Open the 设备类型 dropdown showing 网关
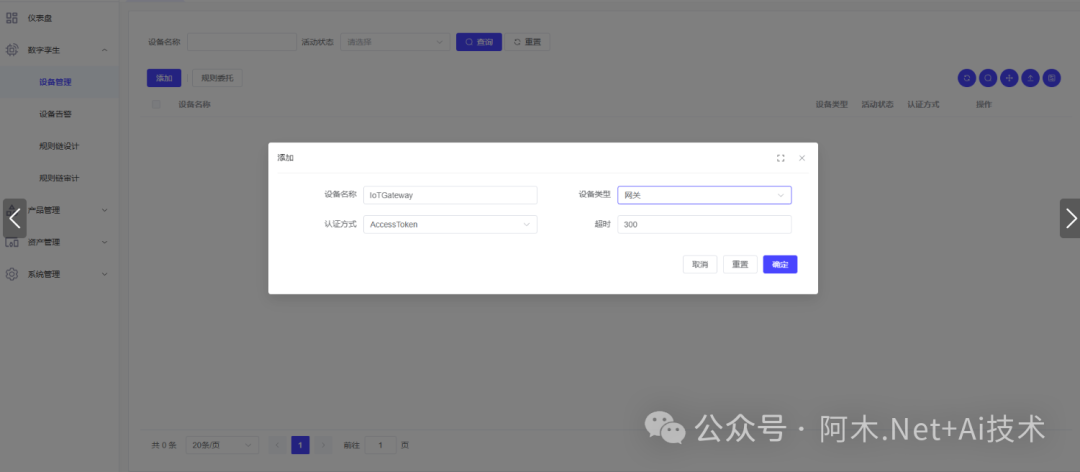 pos(704,195)
